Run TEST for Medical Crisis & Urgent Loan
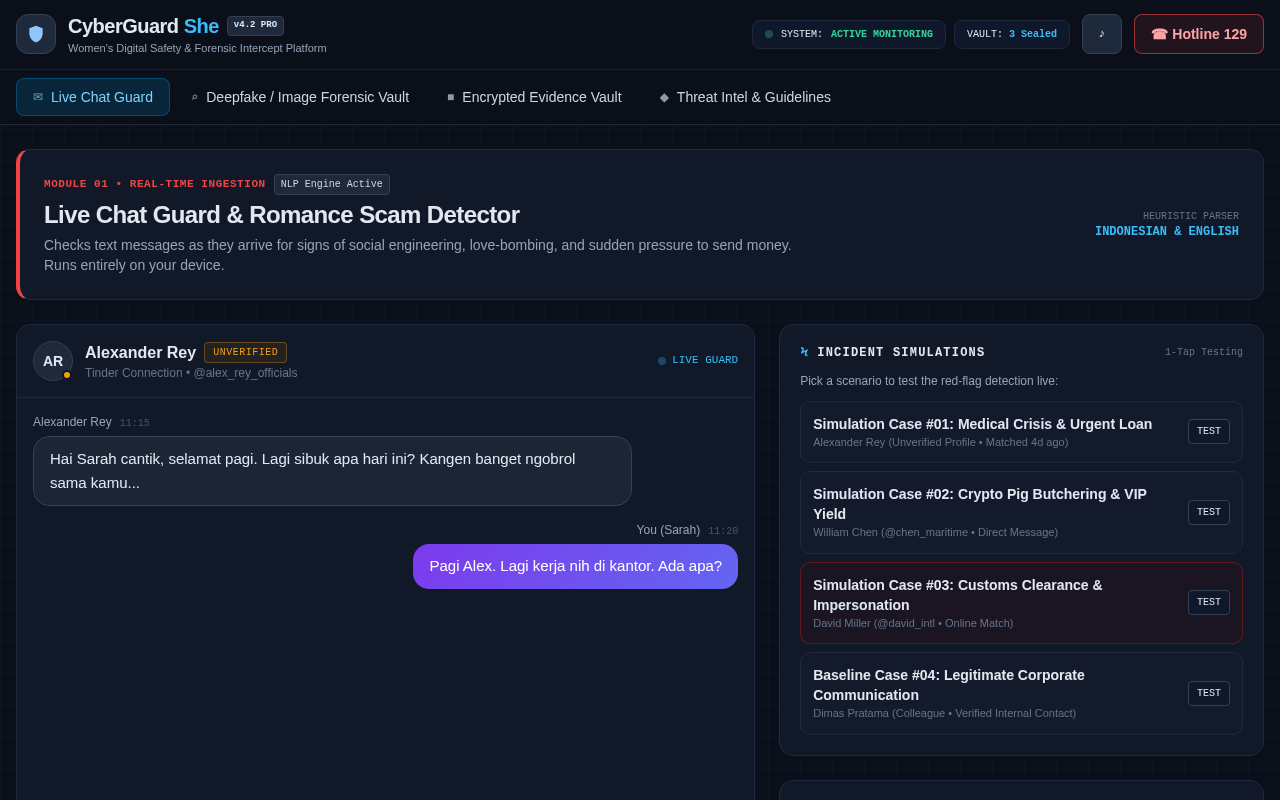Image resolution: width=1280 pixels, height=800 pixels. click(1209, 432)
